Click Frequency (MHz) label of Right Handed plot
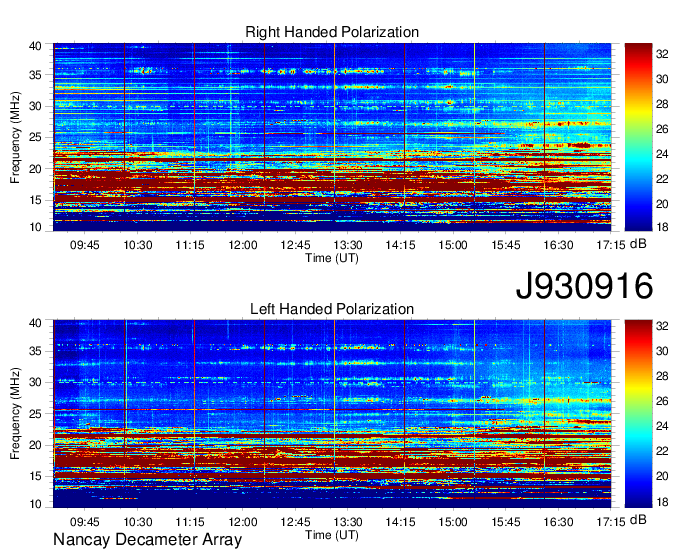The image size is (680, 552). 15,137
